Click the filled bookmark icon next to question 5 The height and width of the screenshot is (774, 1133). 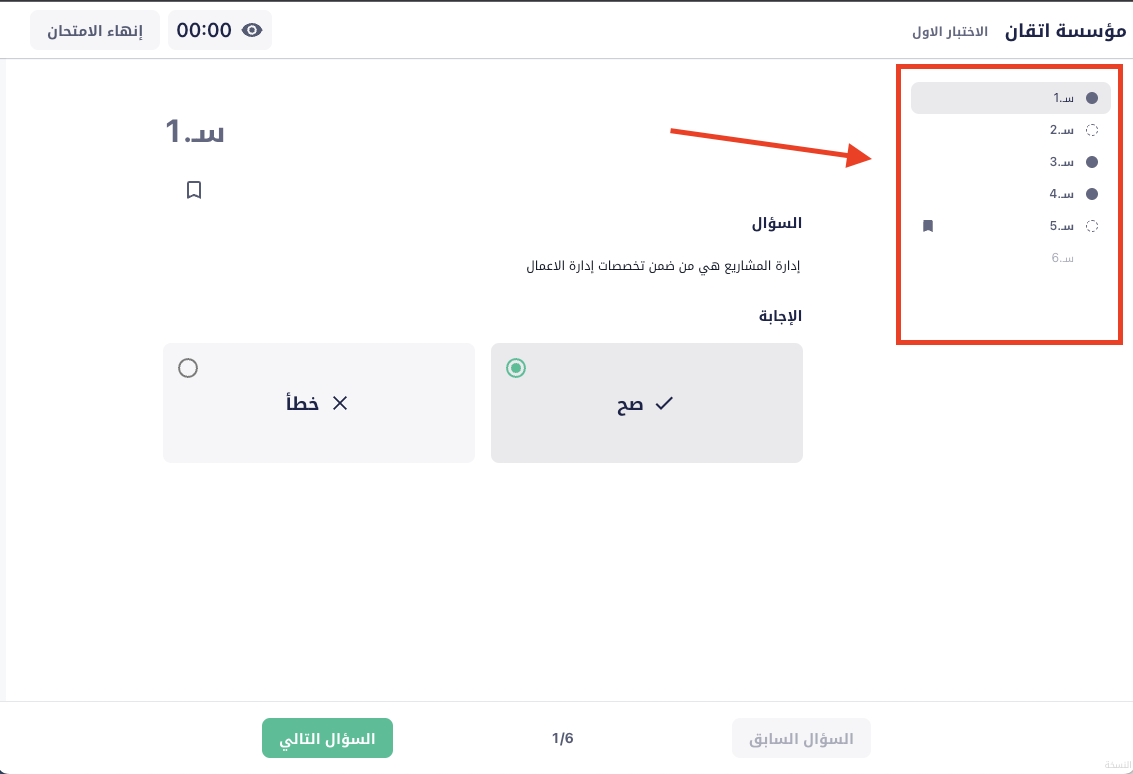pyautogui.click(x=929, y=226)
